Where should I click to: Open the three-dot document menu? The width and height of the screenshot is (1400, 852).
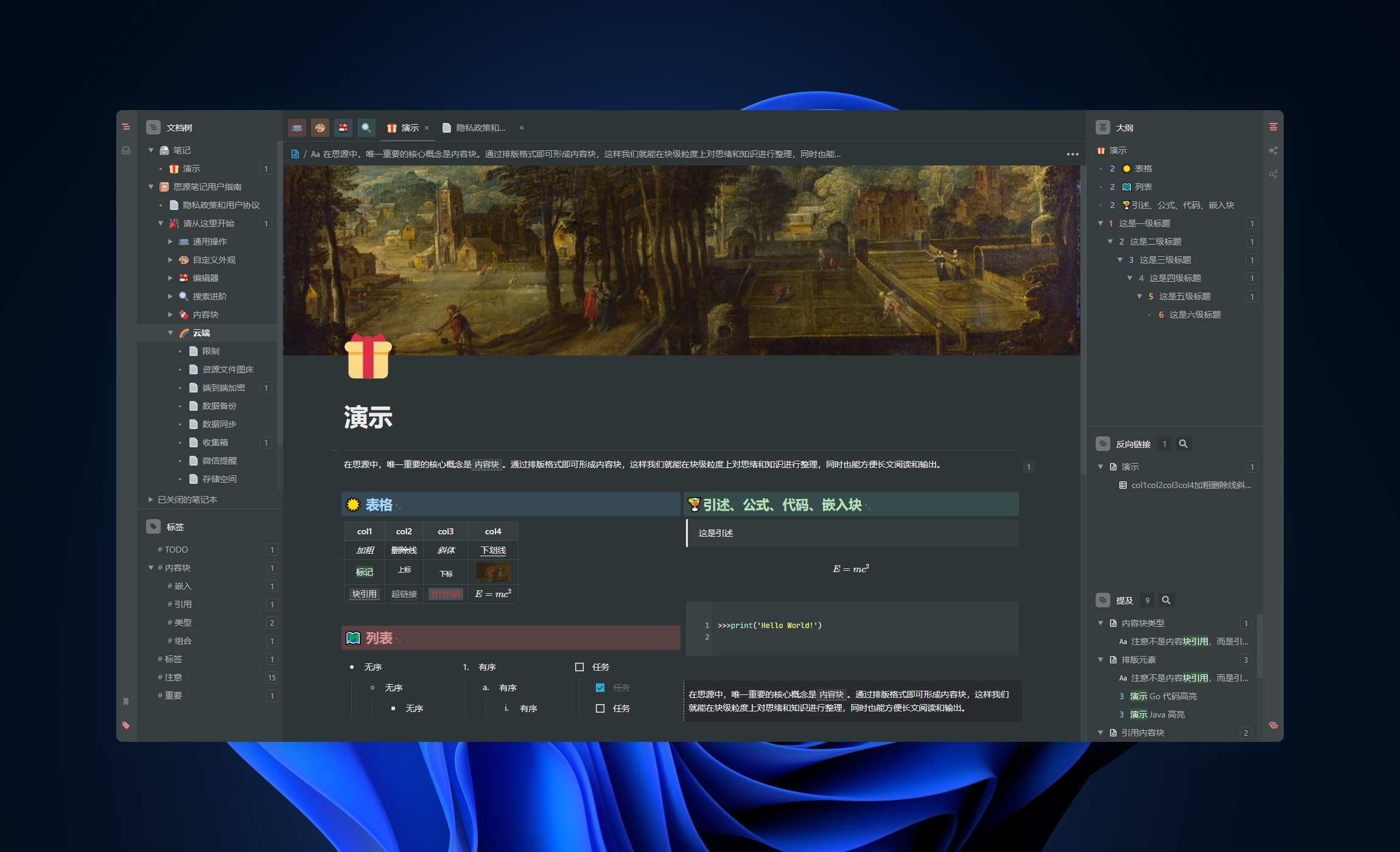(1073, 154)
